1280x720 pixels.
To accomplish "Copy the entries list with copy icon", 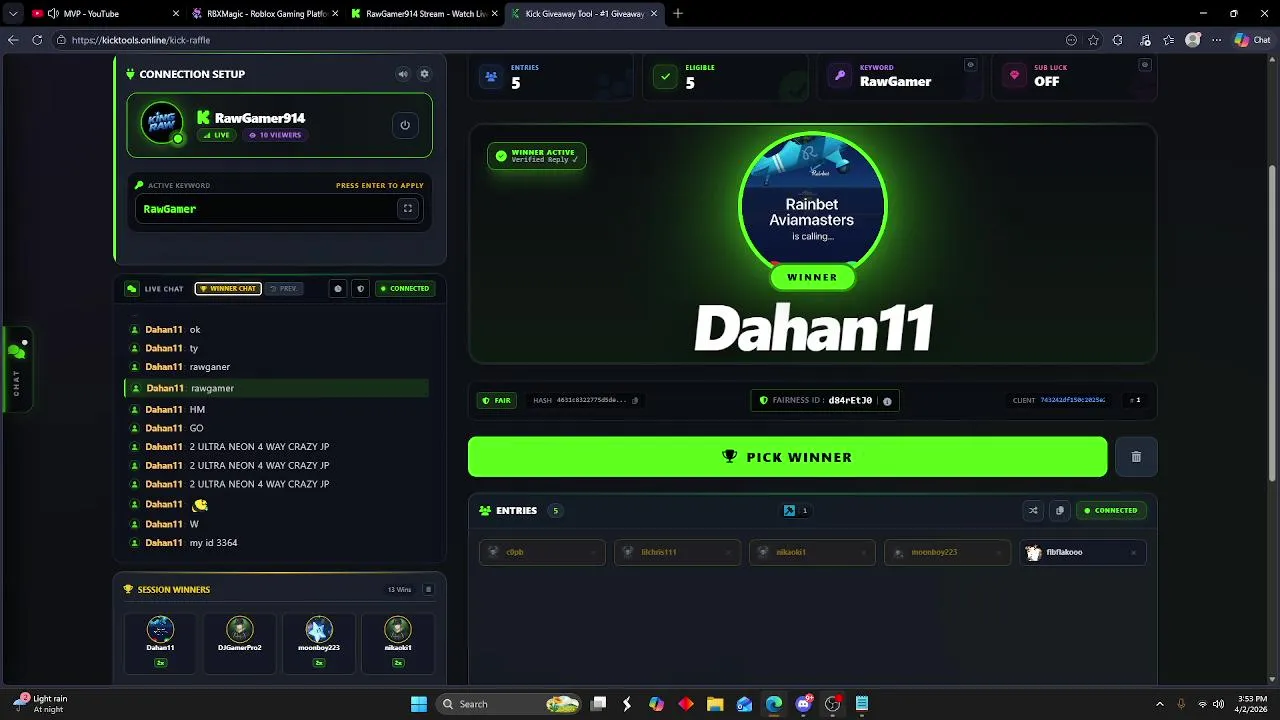I will (1060, 511).
